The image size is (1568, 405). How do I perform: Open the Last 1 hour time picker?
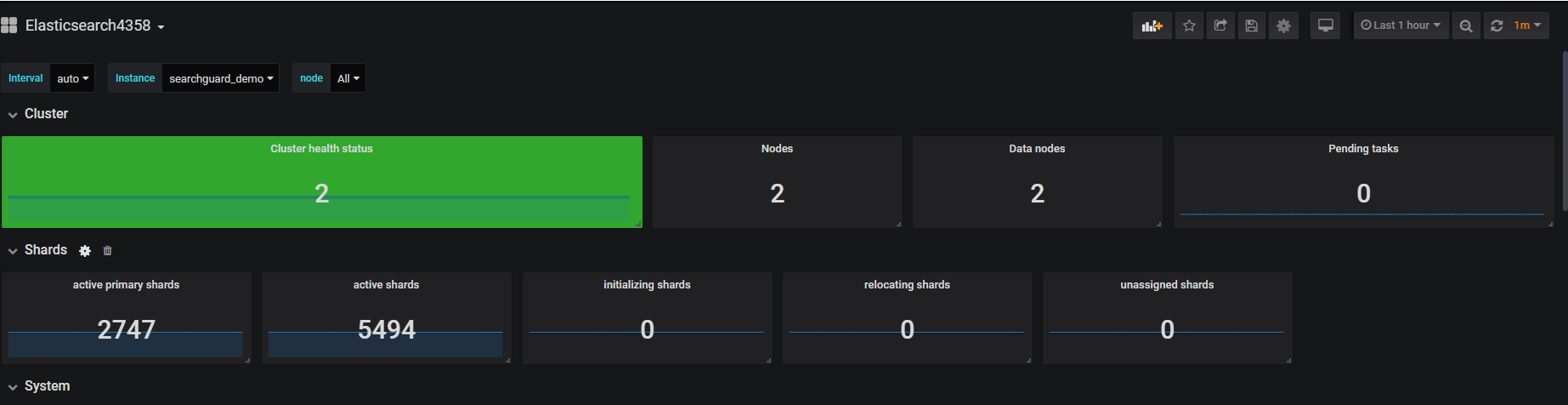point(1401,26)
